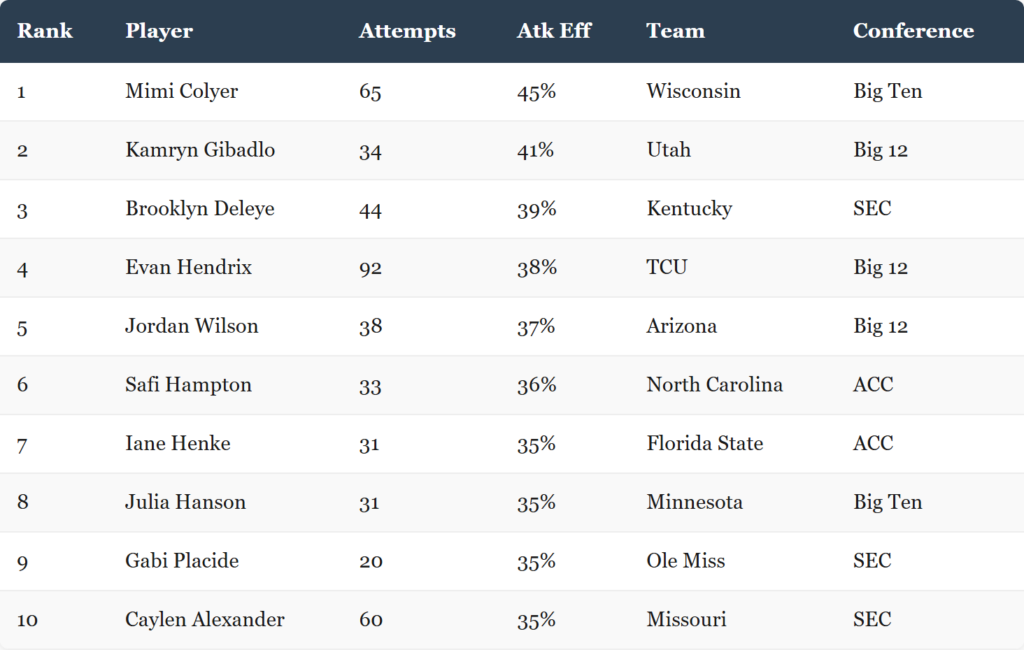Click the Attempts column header
Image resolution: width=1024 pixels, height=650 pixels.
coord(407,31)
